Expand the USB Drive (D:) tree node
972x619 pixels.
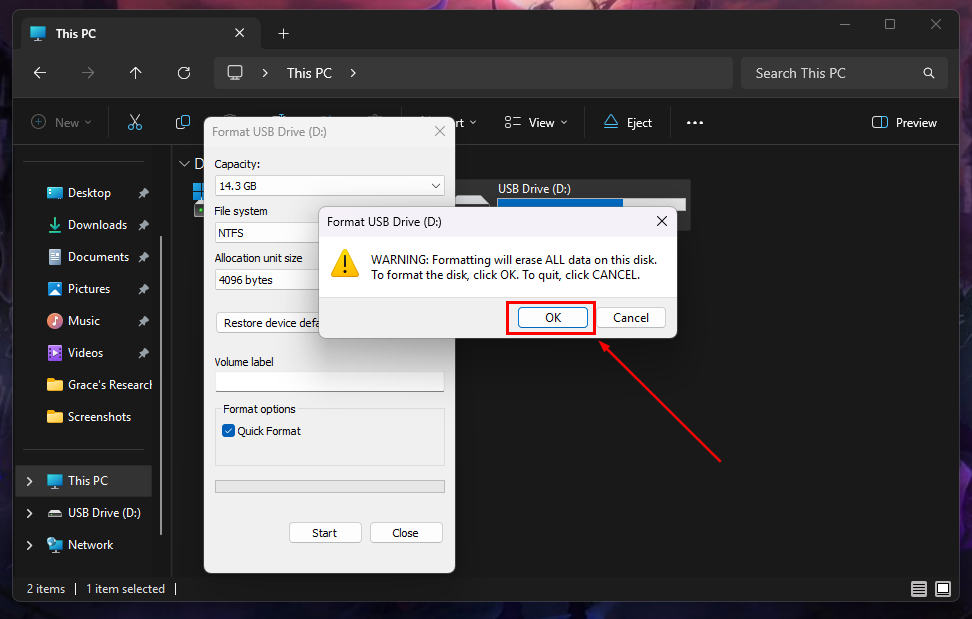click(29, 513)
